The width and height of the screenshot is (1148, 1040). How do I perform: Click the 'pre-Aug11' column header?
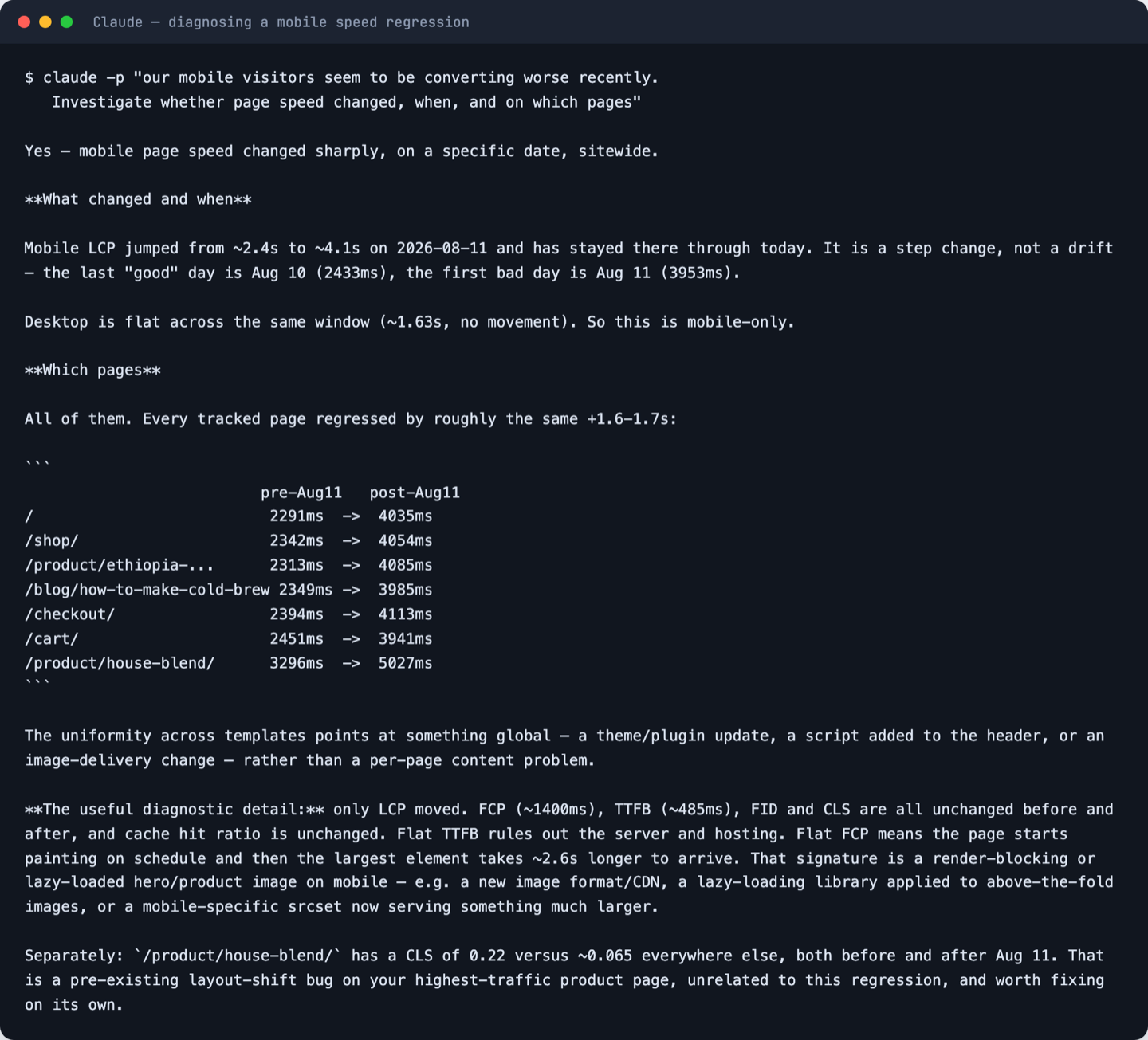(301, 493)
